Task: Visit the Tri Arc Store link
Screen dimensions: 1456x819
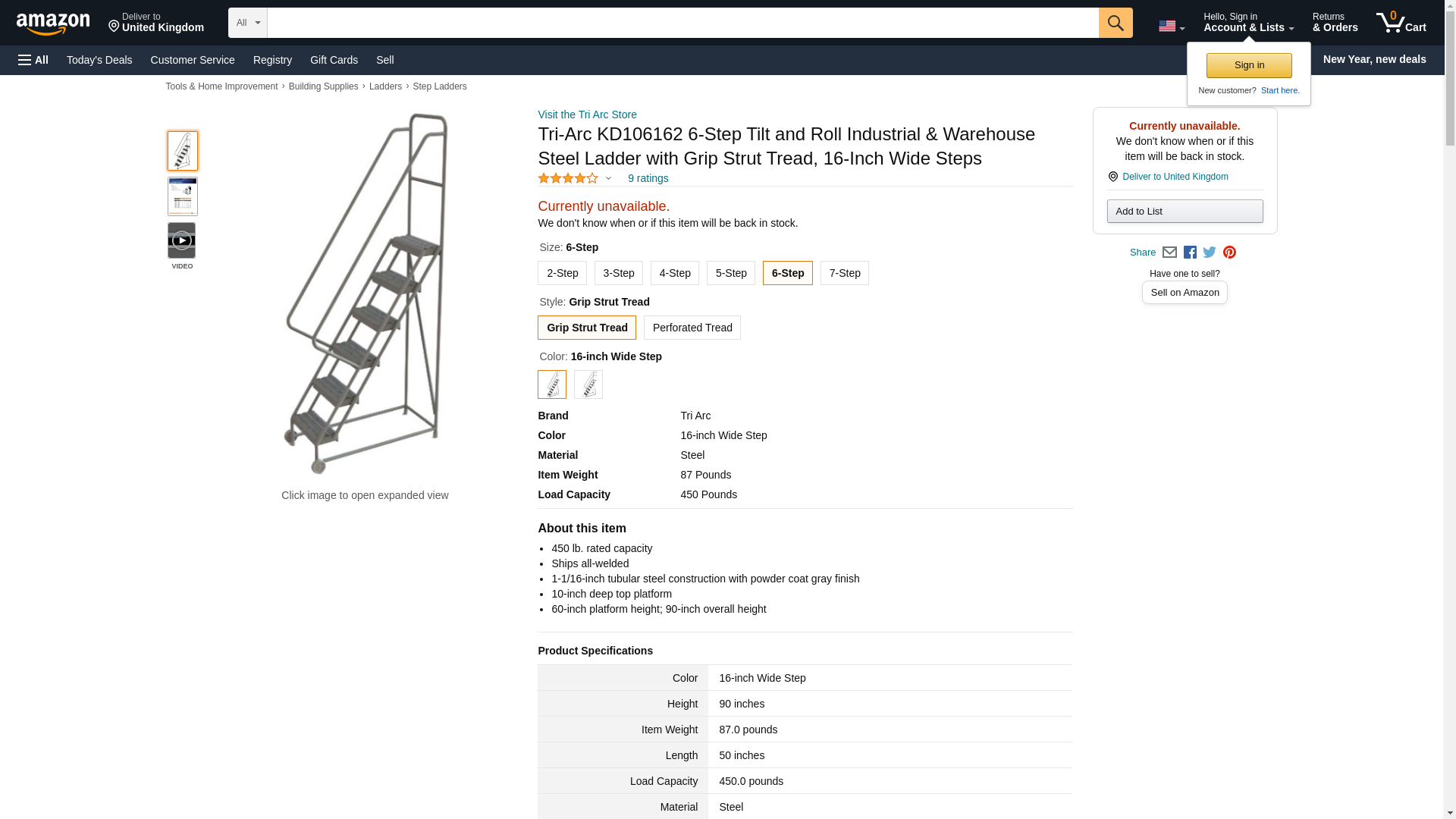Action: coord(587,115)
